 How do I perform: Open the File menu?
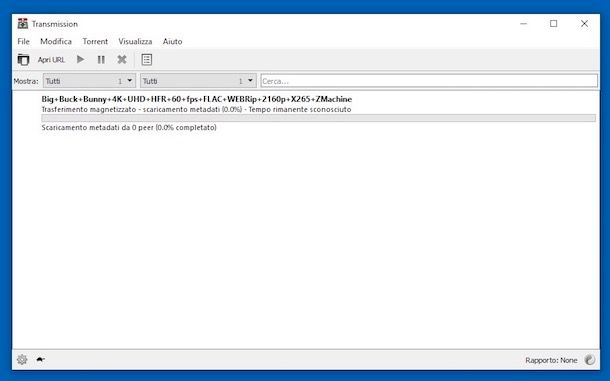pos(23,41)
